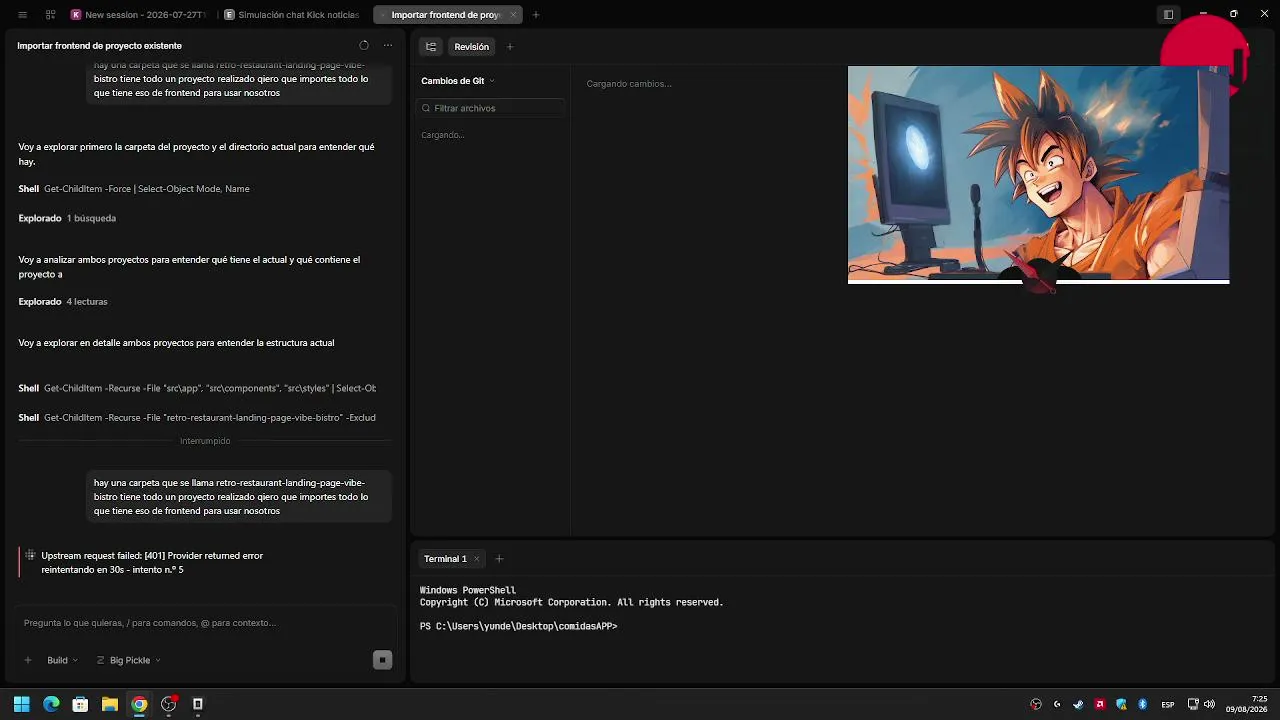Switch to the Simulación chat Kick noticias tab

[x=291, y=15]
